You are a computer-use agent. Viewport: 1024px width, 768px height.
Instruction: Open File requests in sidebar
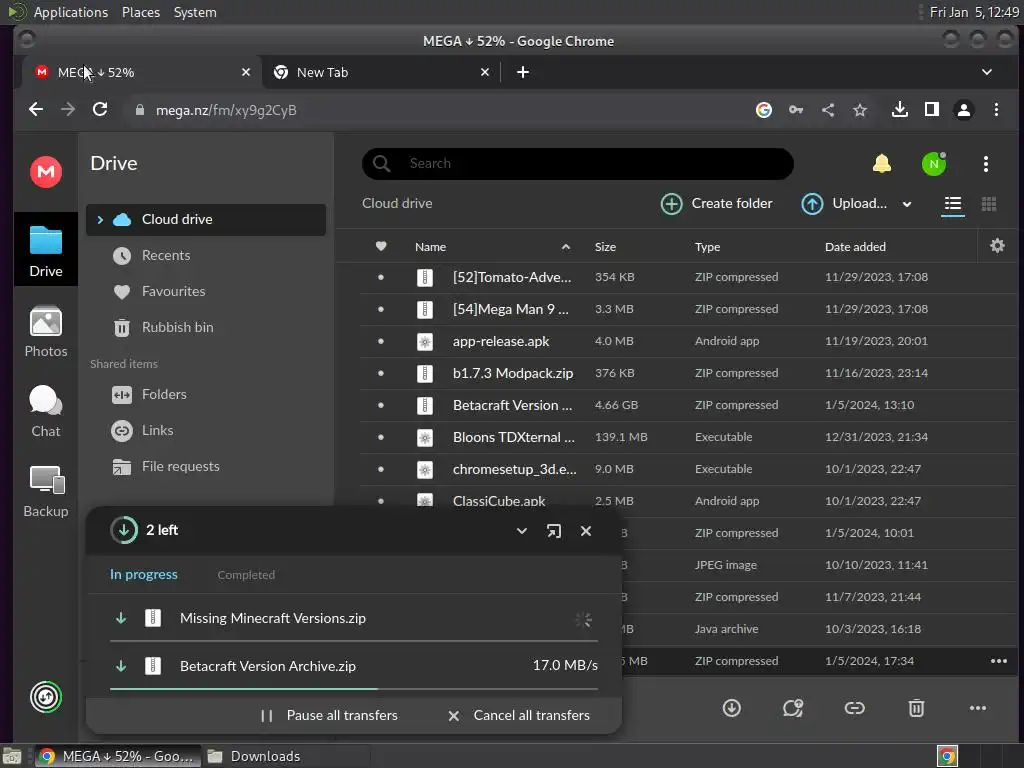[x=206, y=466]
